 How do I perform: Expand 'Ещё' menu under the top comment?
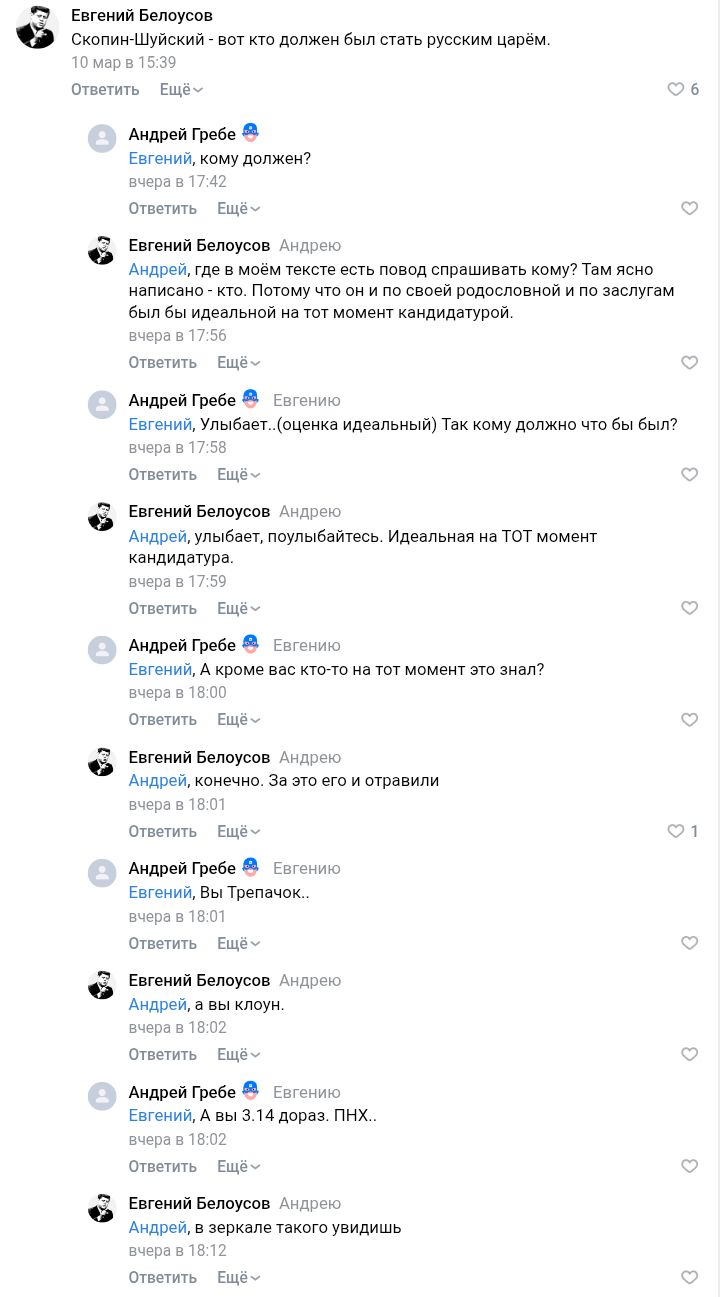181,90
